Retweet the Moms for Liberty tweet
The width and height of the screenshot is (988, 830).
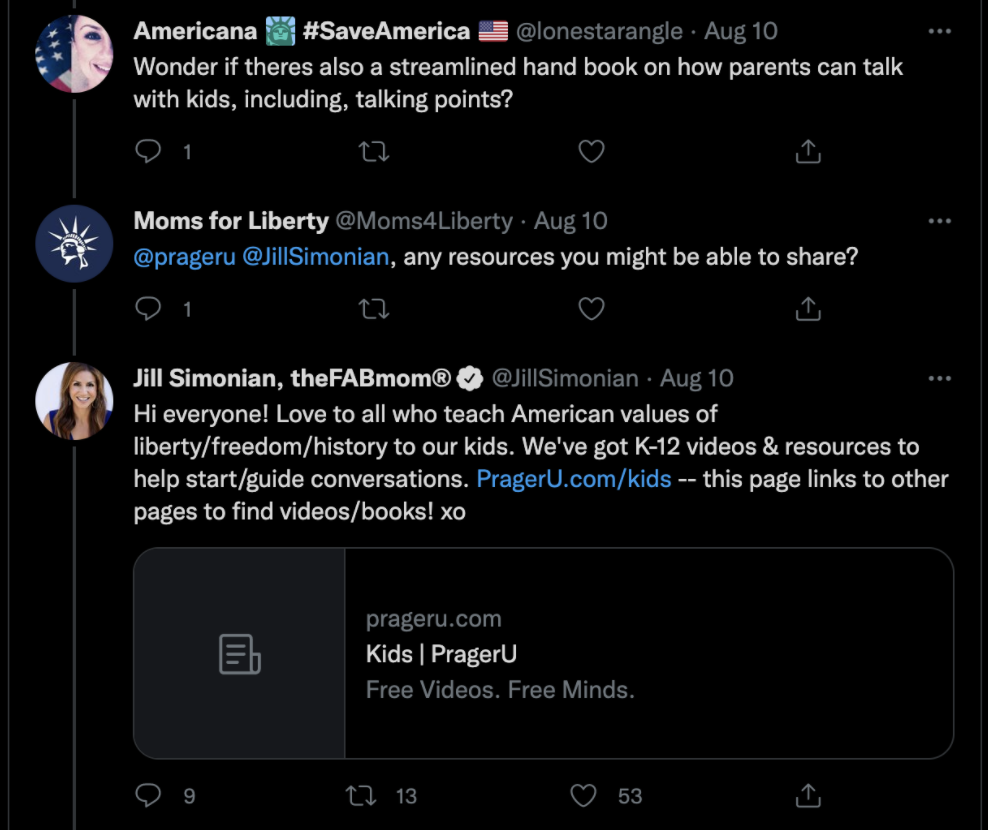[373, 309]
